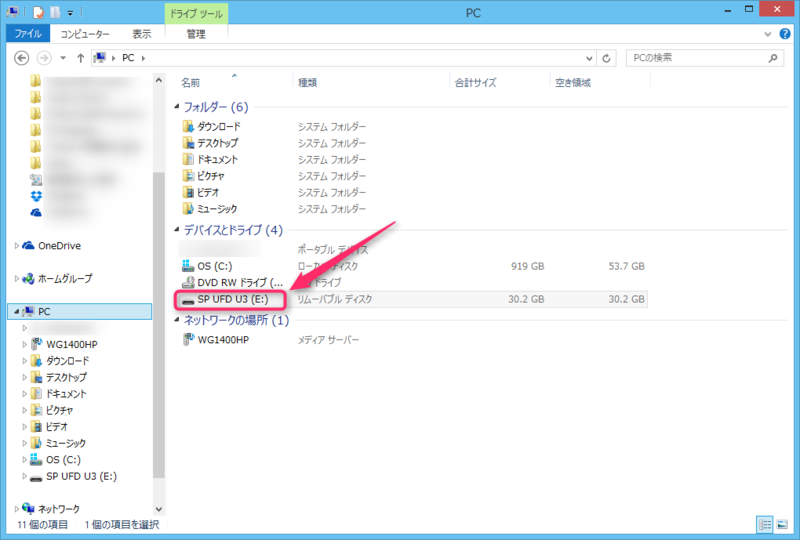Select the ビデオ folder icon in list
The height and width of the screenshot is (540, 800).
(188, 192)
